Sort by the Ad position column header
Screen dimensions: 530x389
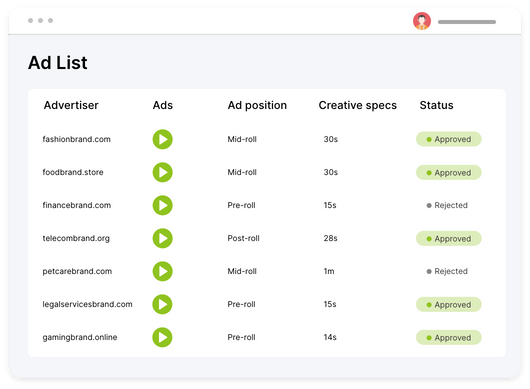point(257,105)
